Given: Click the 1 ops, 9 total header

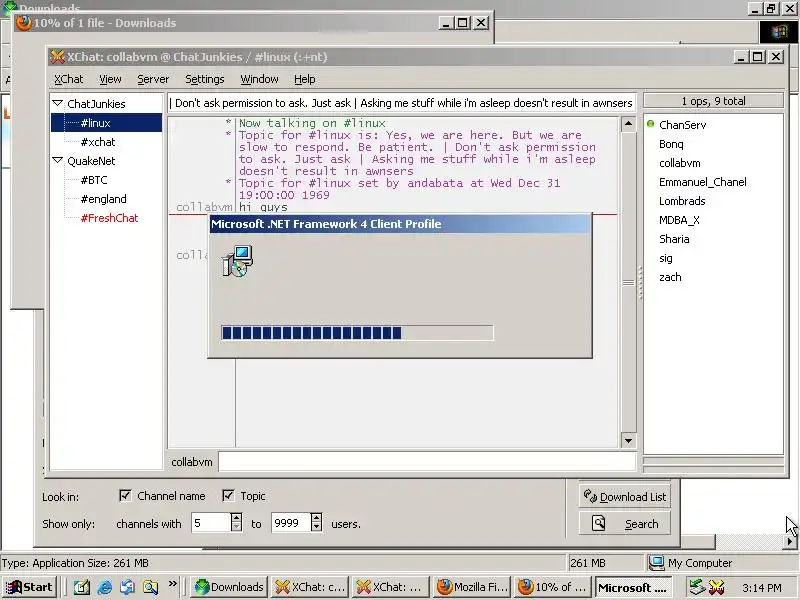Looking at the screenshot, I should [x=713, y=101].
